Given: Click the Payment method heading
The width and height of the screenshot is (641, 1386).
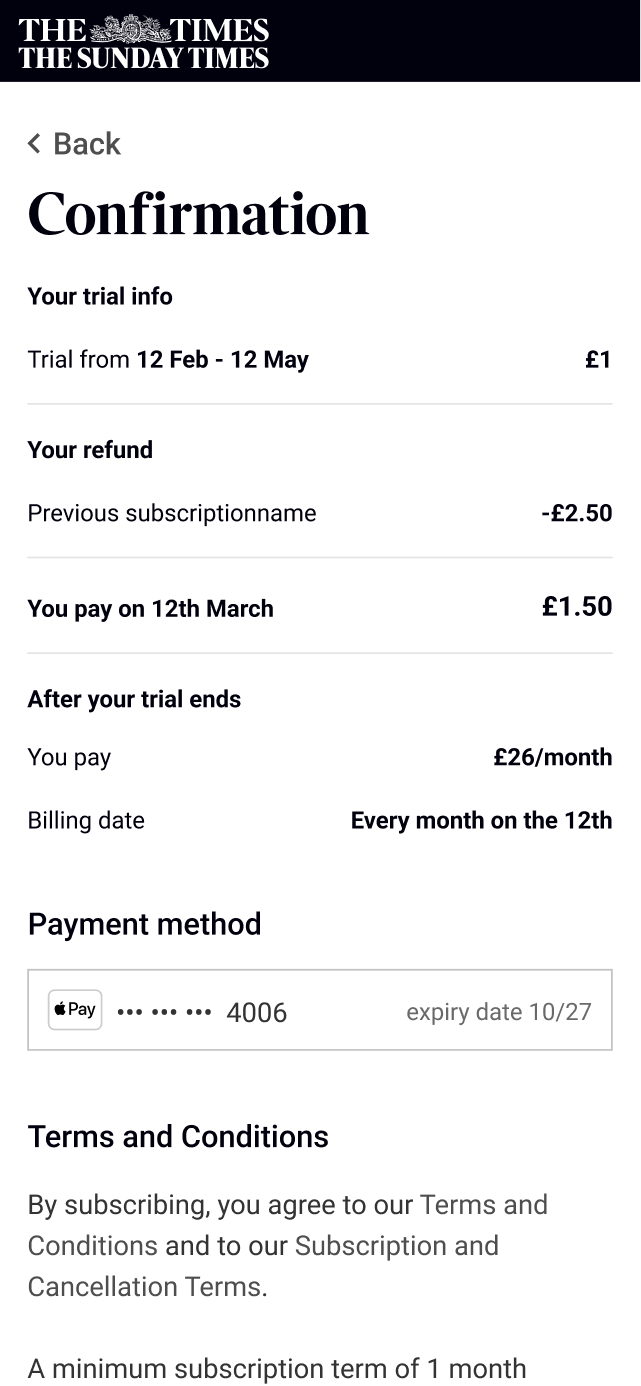Looking at the screenshot, I should pos(144,924).
